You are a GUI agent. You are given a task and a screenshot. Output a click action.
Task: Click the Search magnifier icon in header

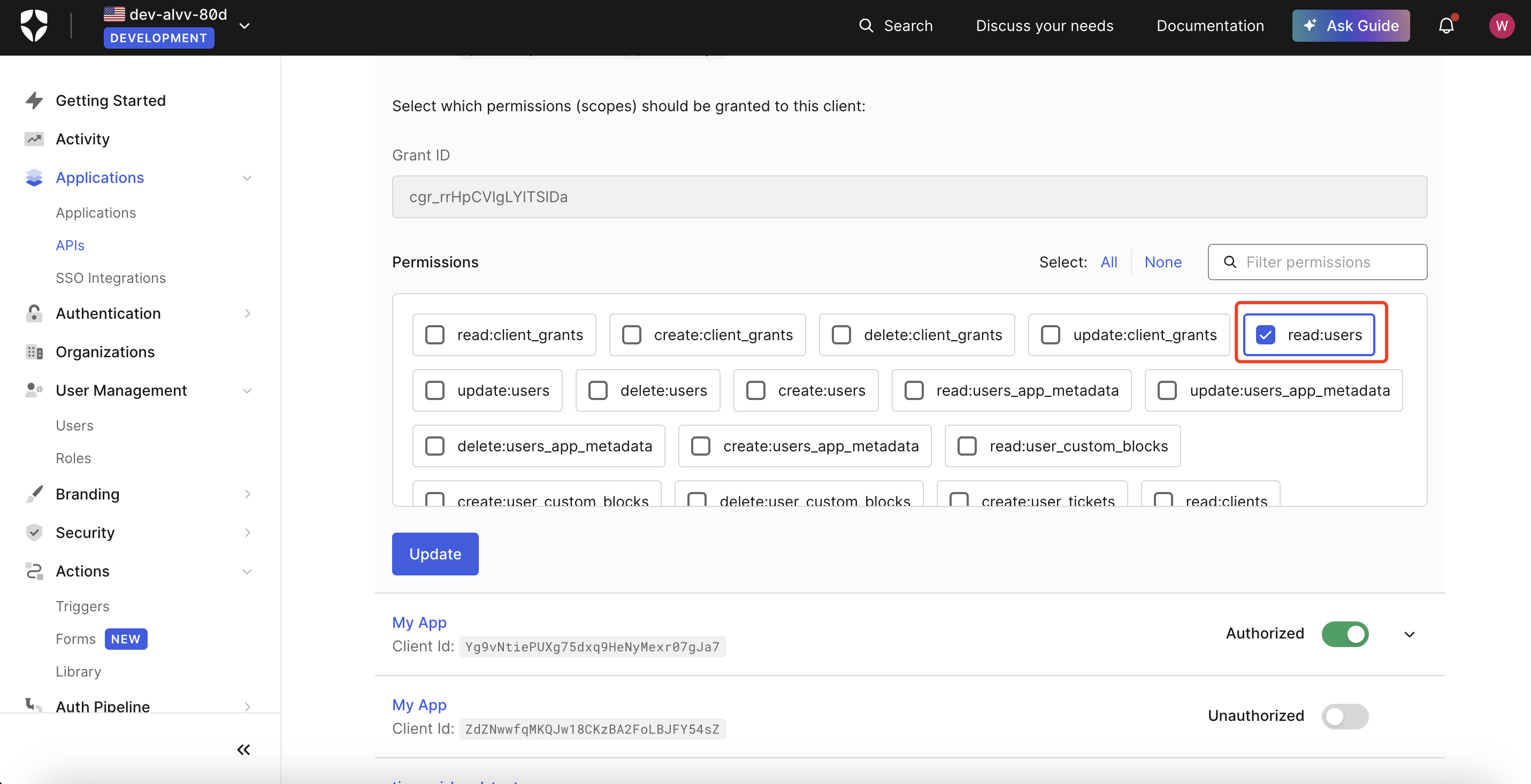click(866, 26)
